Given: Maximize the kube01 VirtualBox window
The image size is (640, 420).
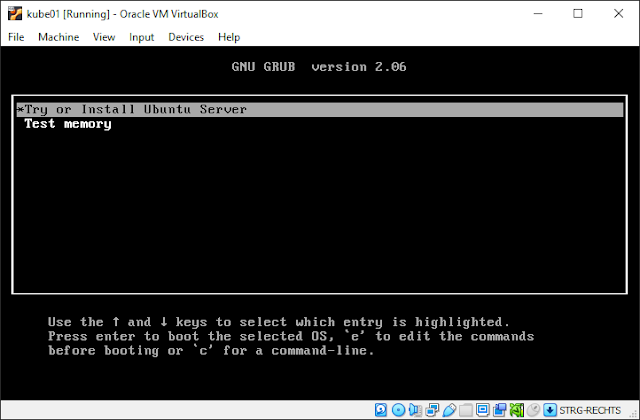Looking at the screenshot, I should (578, 13).
